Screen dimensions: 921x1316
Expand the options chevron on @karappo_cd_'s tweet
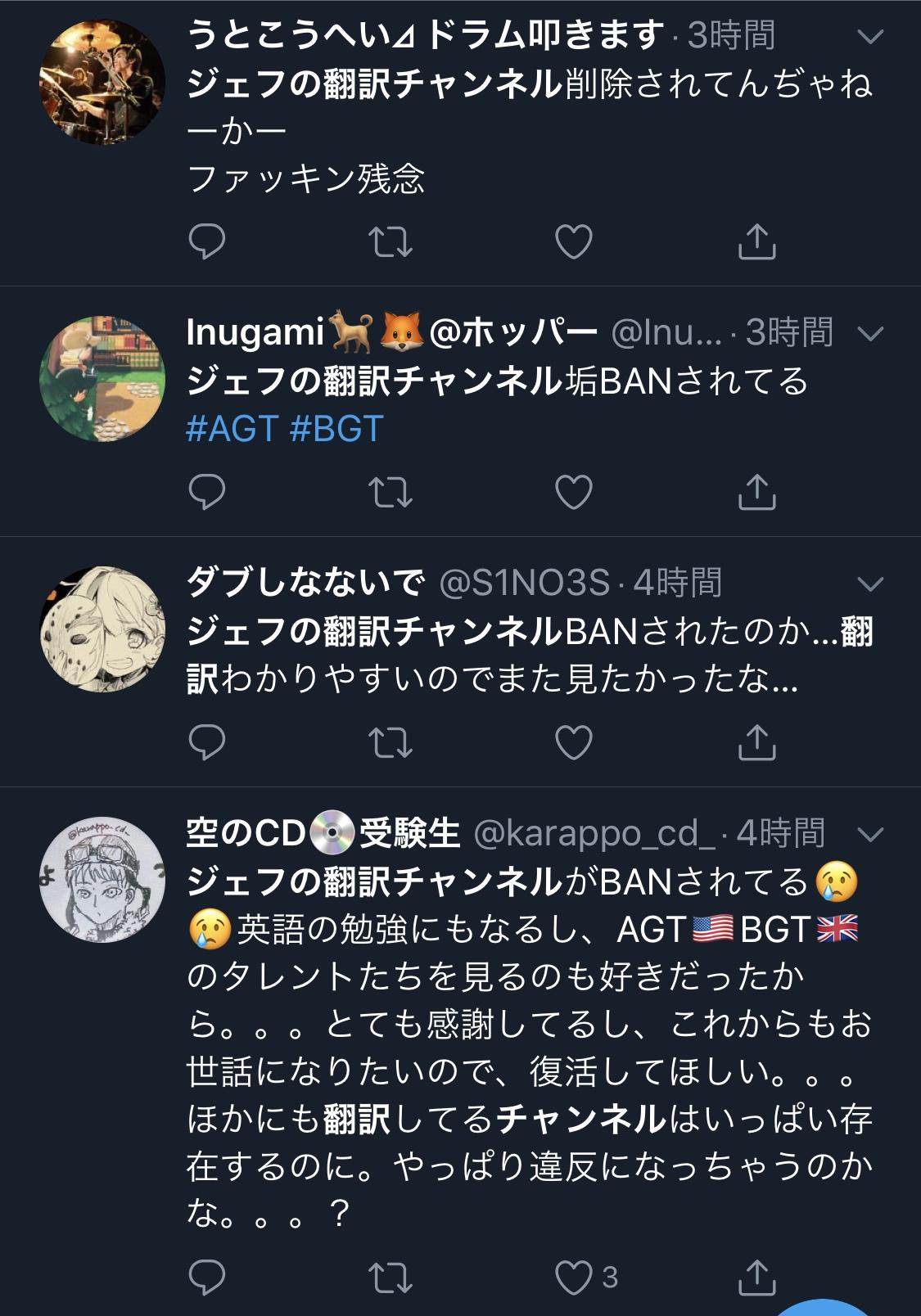(x=869, y=834)
